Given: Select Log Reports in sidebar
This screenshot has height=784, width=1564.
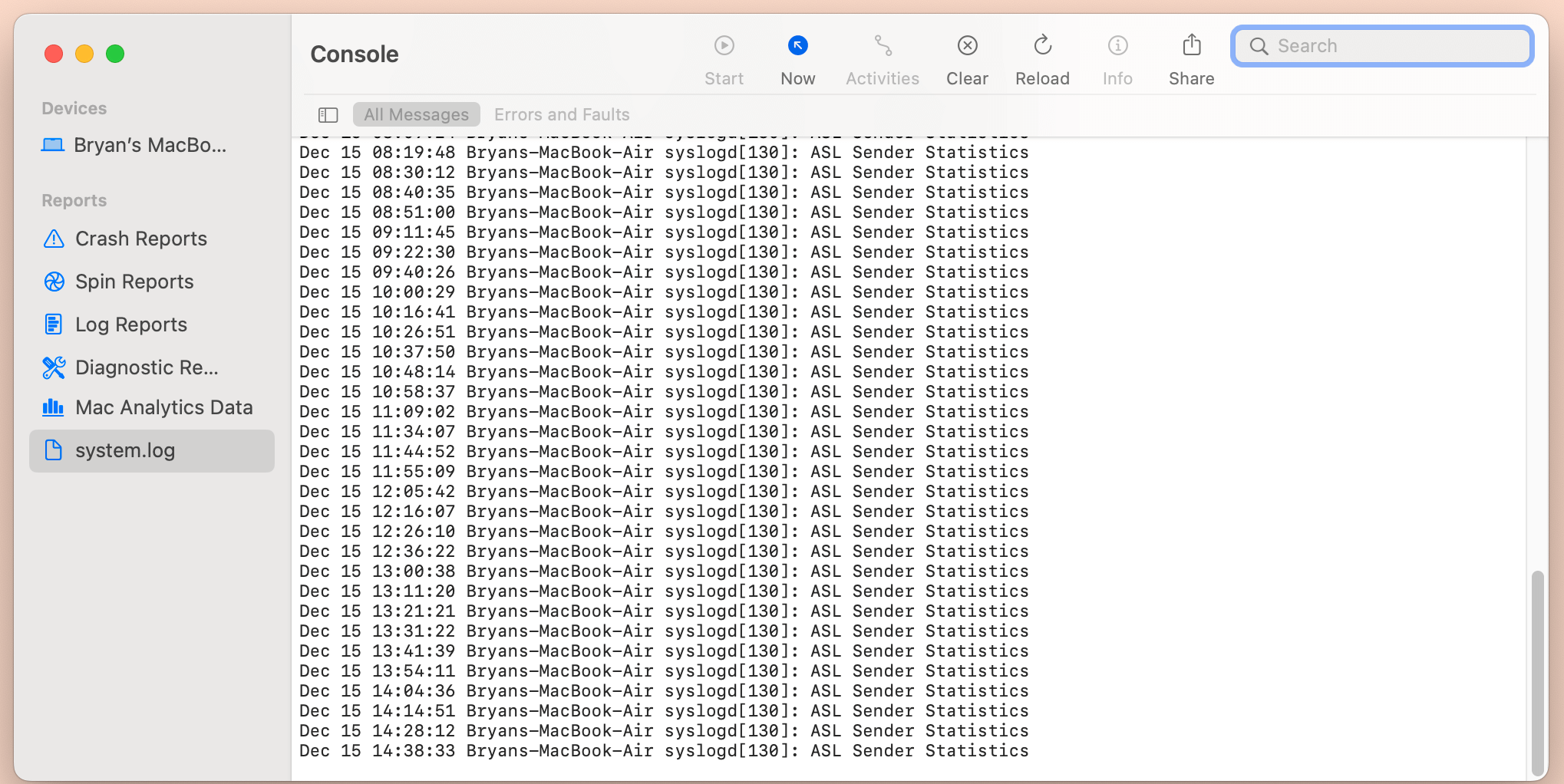Looking at the screenshot, I should [x=131, y=324].
